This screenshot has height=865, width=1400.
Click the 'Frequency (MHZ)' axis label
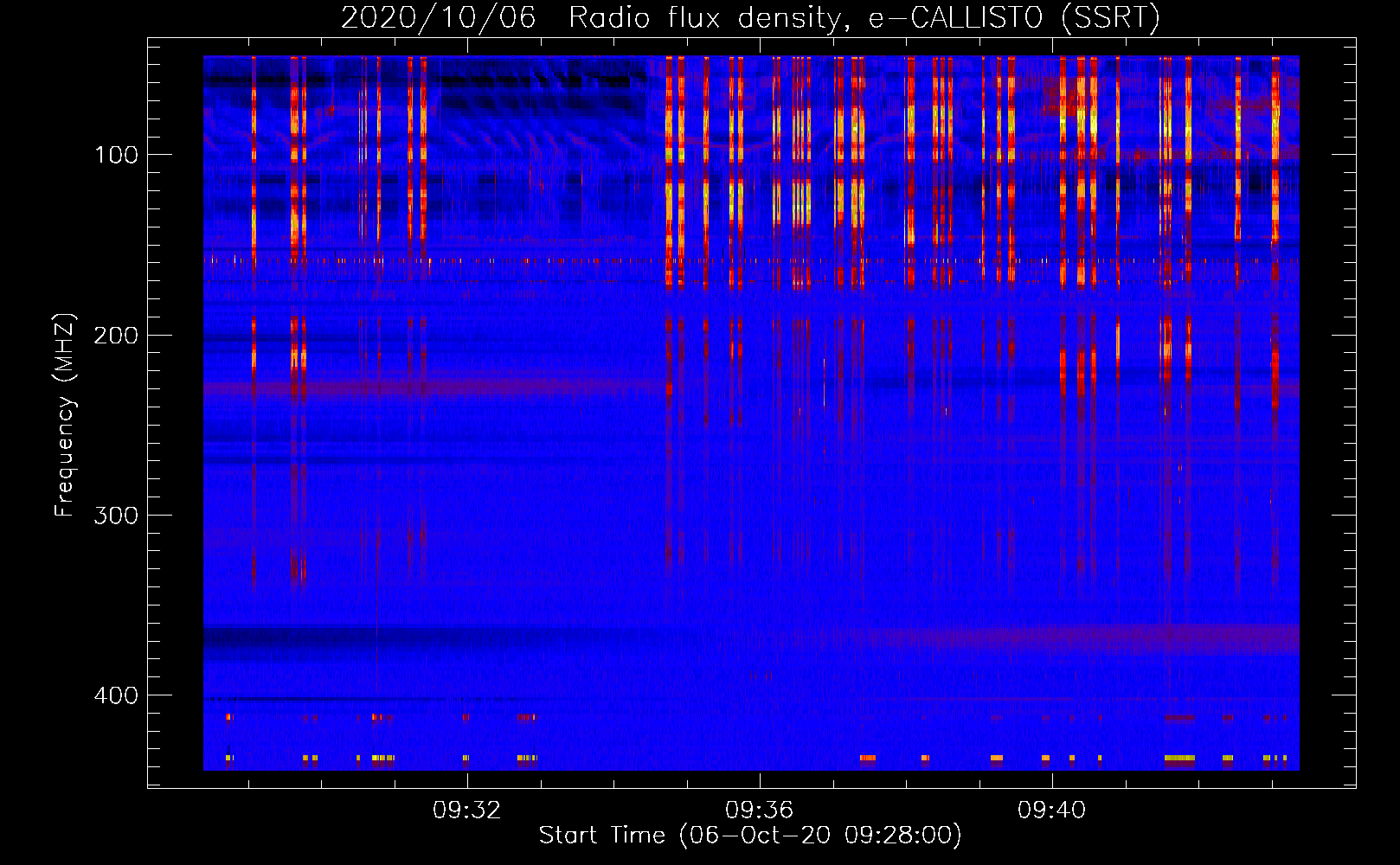65,414
